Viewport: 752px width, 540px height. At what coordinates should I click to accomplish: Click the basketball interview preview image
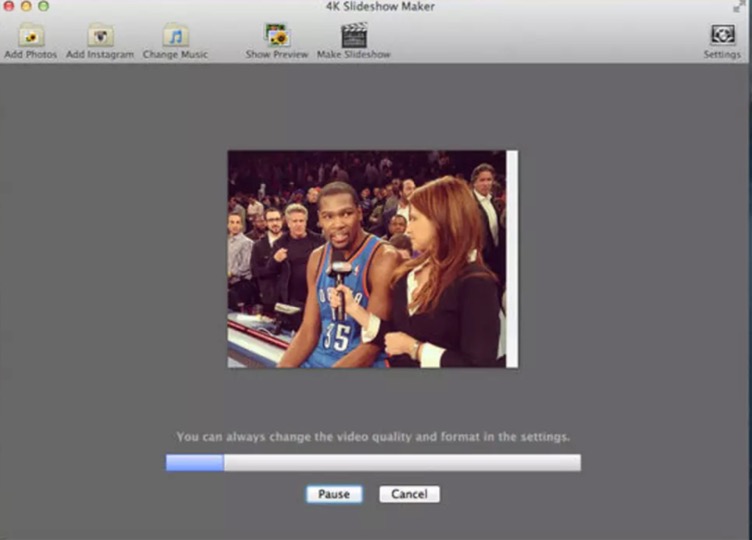pos(367,259)
